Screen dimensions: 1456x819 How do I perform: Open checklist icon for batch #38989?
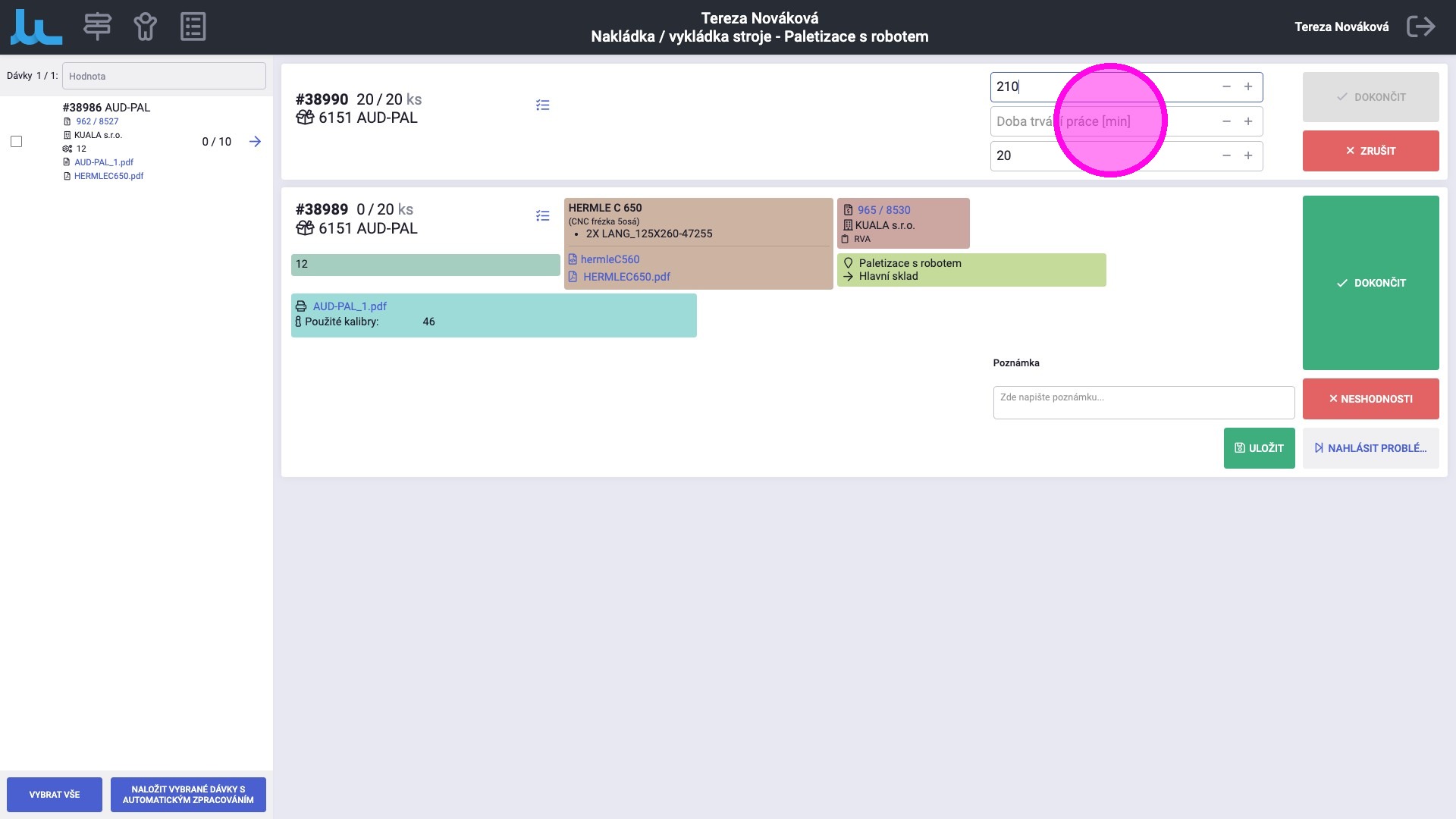[542, 216]
